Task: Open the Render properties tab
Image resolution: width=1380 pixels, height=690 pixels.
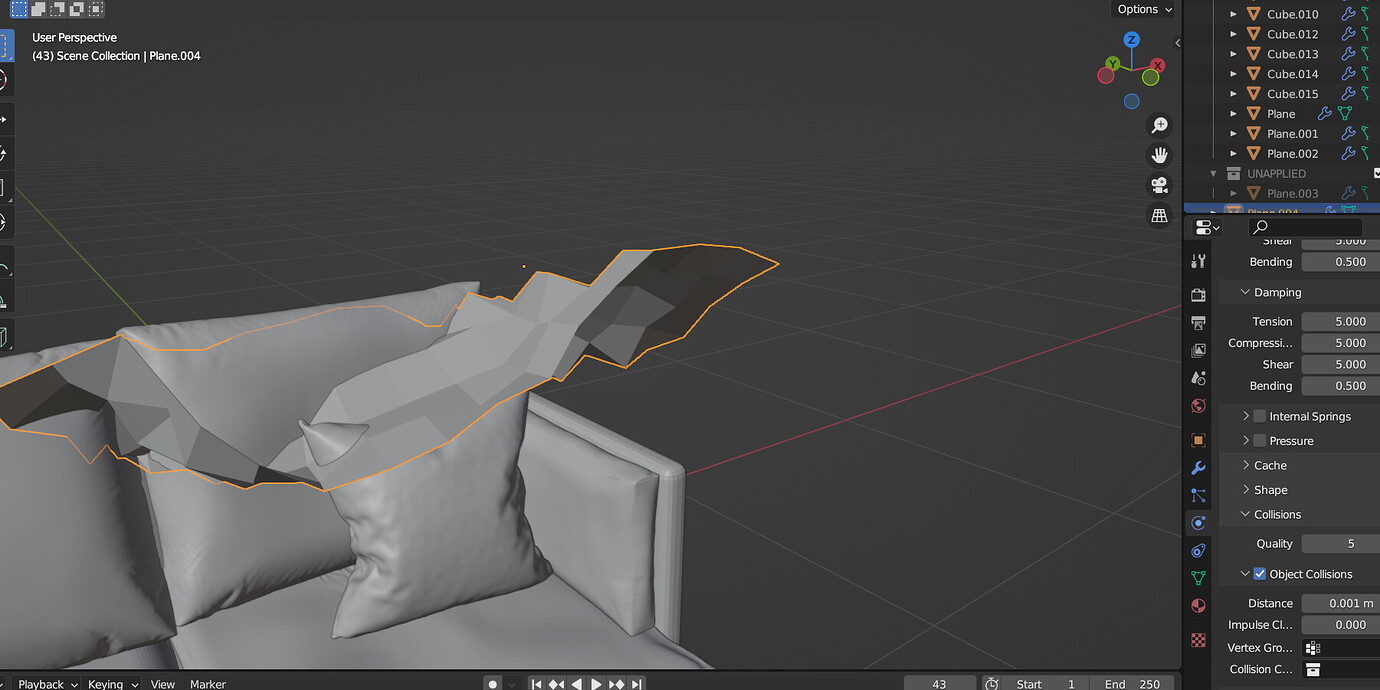Action: (1198, 295)
